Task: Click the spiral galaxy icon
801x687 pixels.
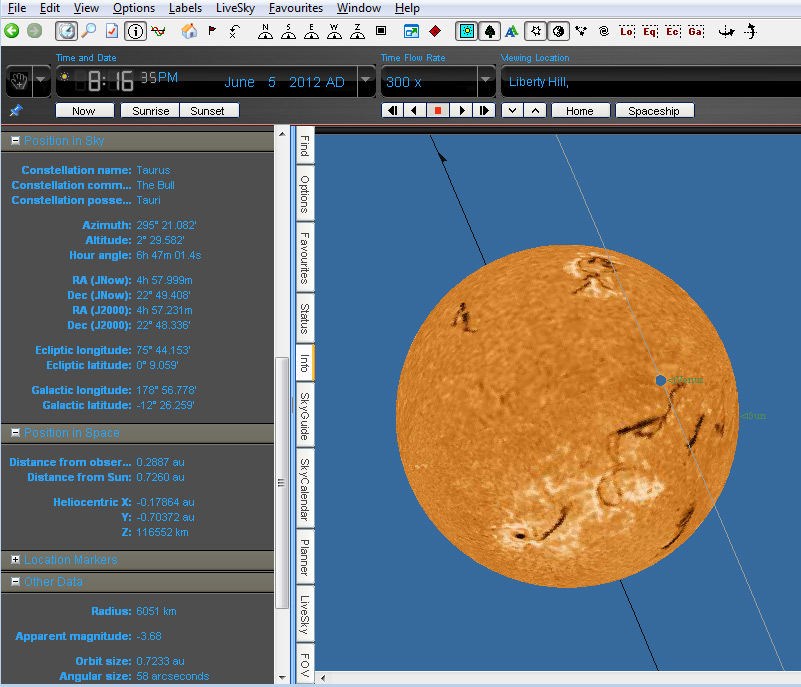Action: tap(603, 31)
